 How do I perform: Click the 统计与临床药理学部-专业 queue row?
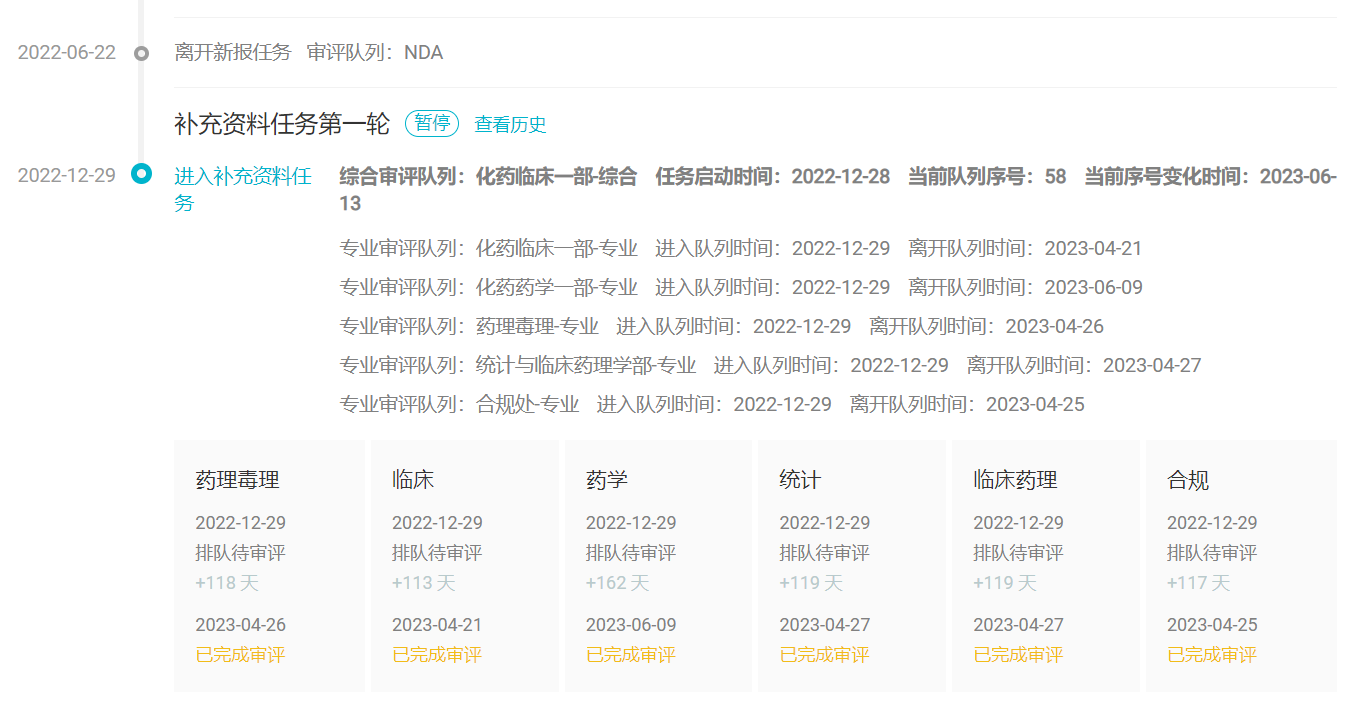pos(770,366)
